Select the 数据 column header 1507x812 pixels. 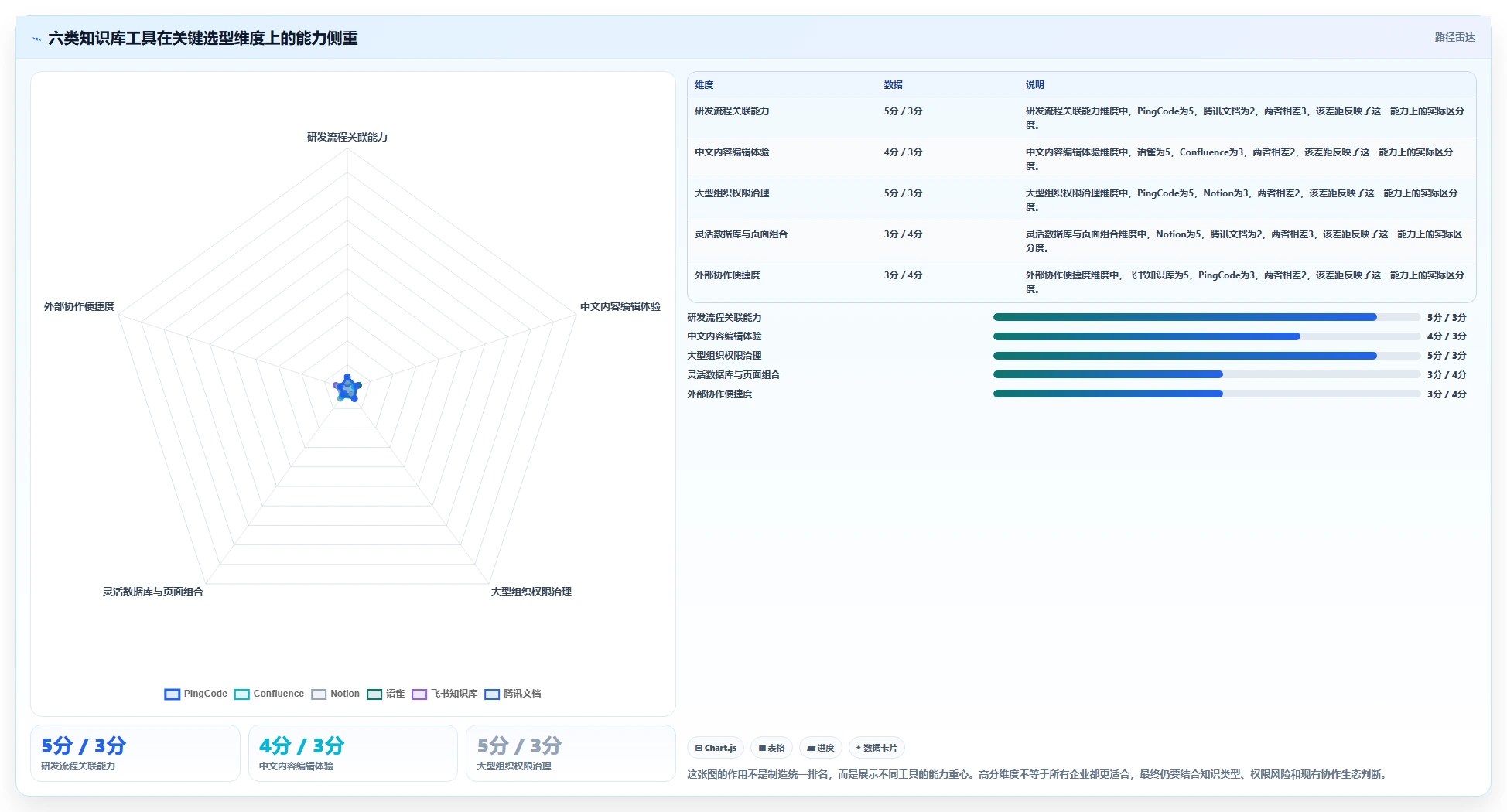pos(894,85)
